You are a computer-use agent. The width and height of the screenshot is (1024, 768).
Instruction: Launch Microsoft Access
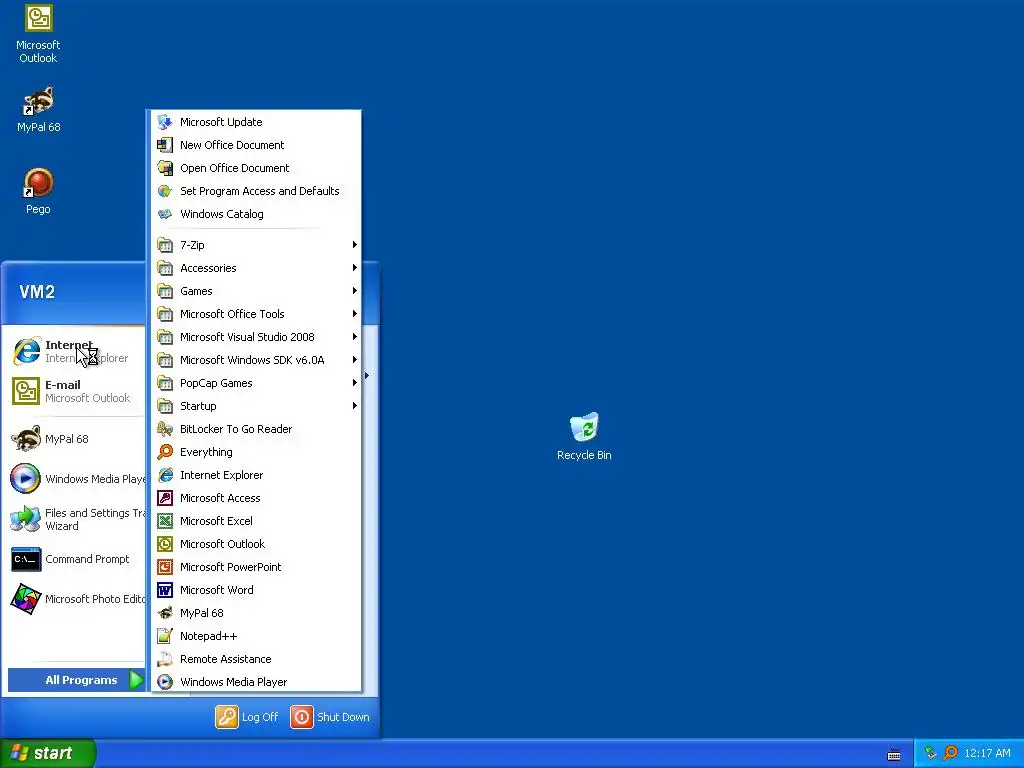click(256, 498)
